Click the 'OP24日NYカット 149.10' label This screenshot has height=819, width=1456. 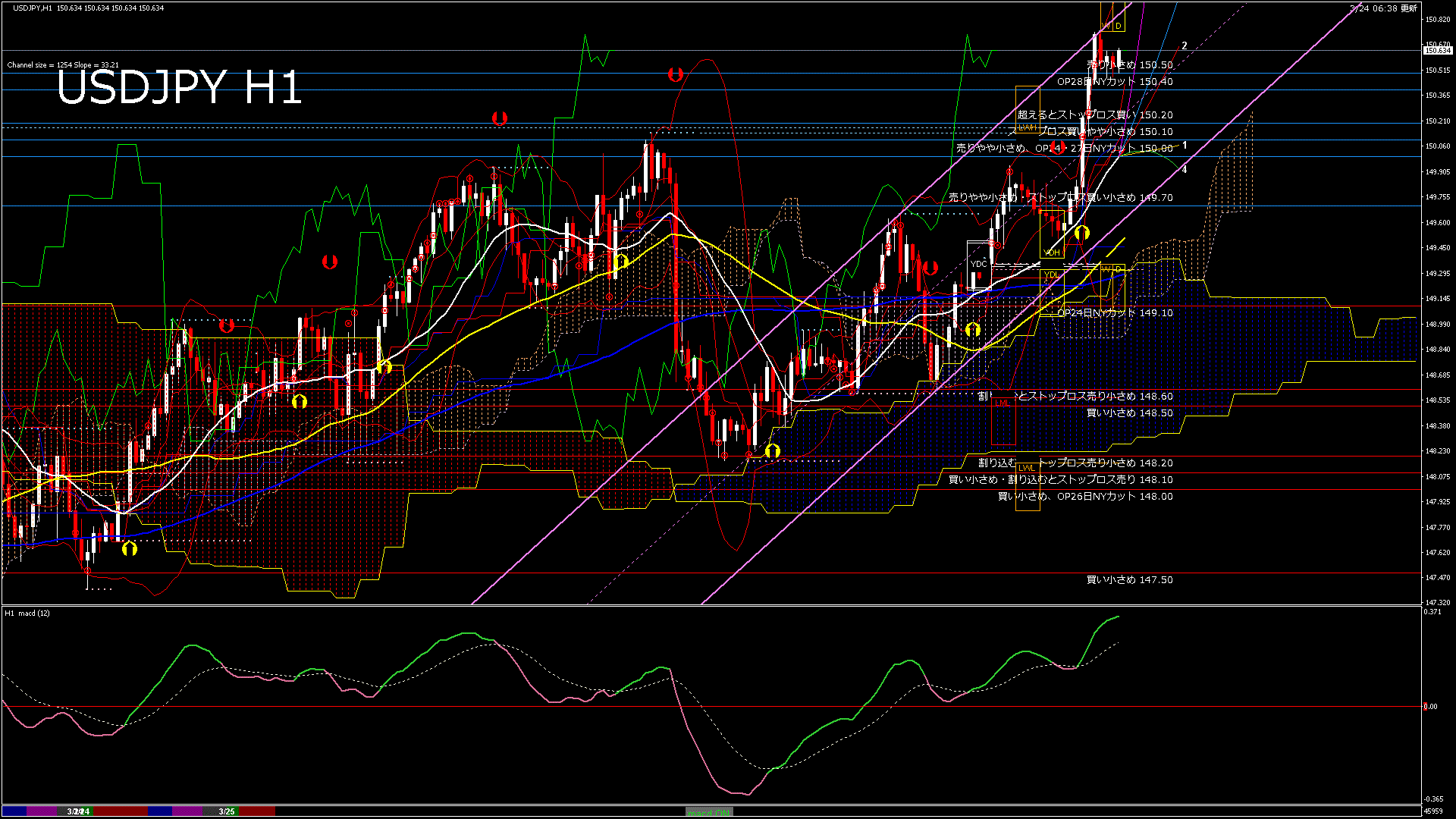click(1115, 313)
